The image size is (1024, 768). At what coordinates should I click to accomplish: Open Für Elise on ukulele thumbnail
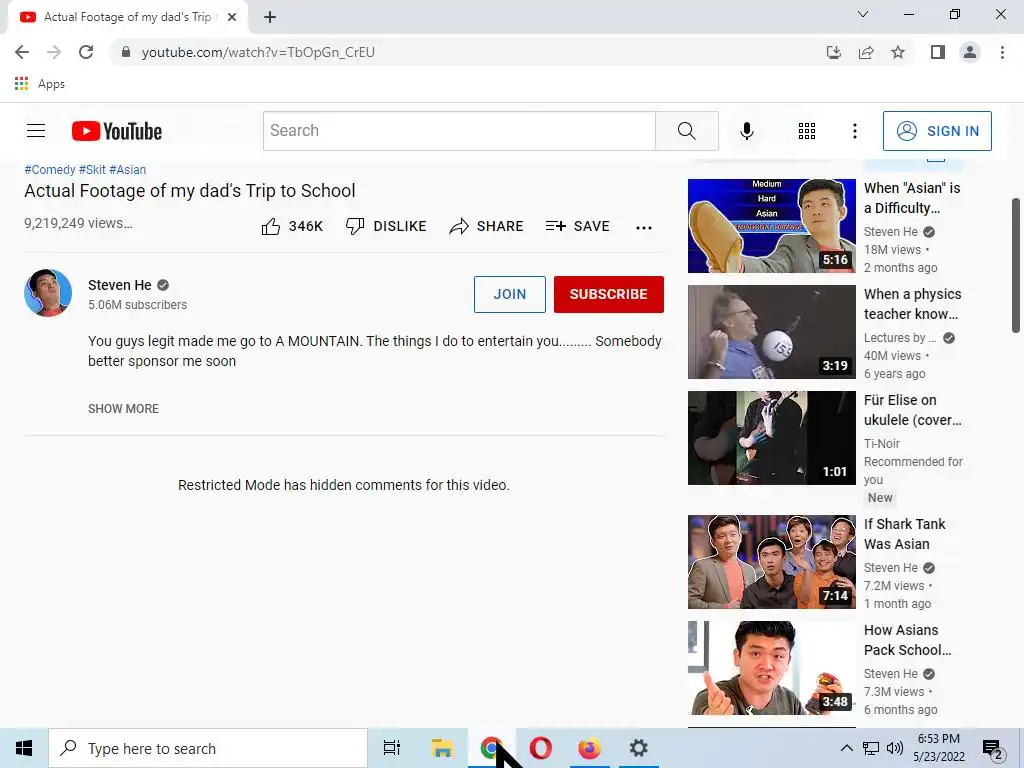pyautogui.click(x=771, y=438)
